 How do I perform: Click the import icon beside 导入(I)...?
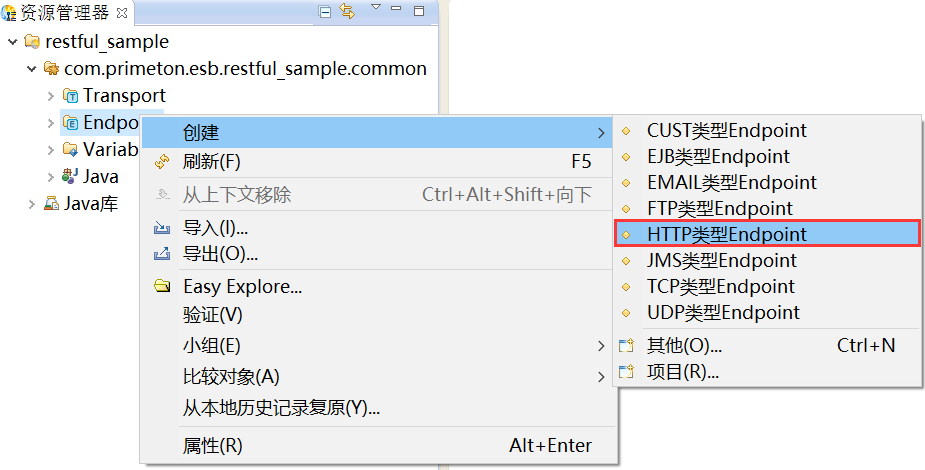point(162,228)
